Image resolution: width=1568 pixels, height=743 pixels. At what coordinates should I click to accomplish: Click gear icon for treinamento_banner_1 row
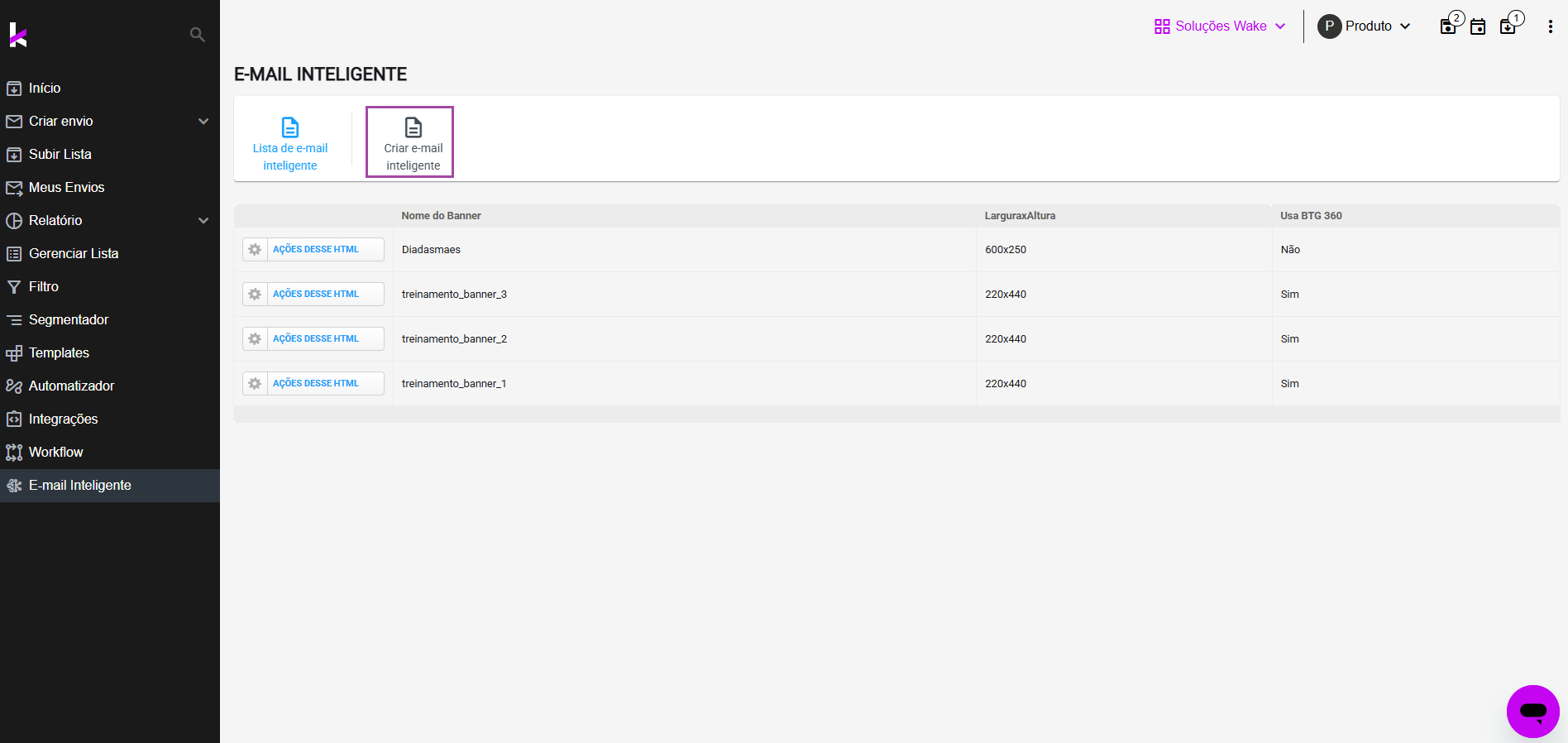(x=255, y=383)
